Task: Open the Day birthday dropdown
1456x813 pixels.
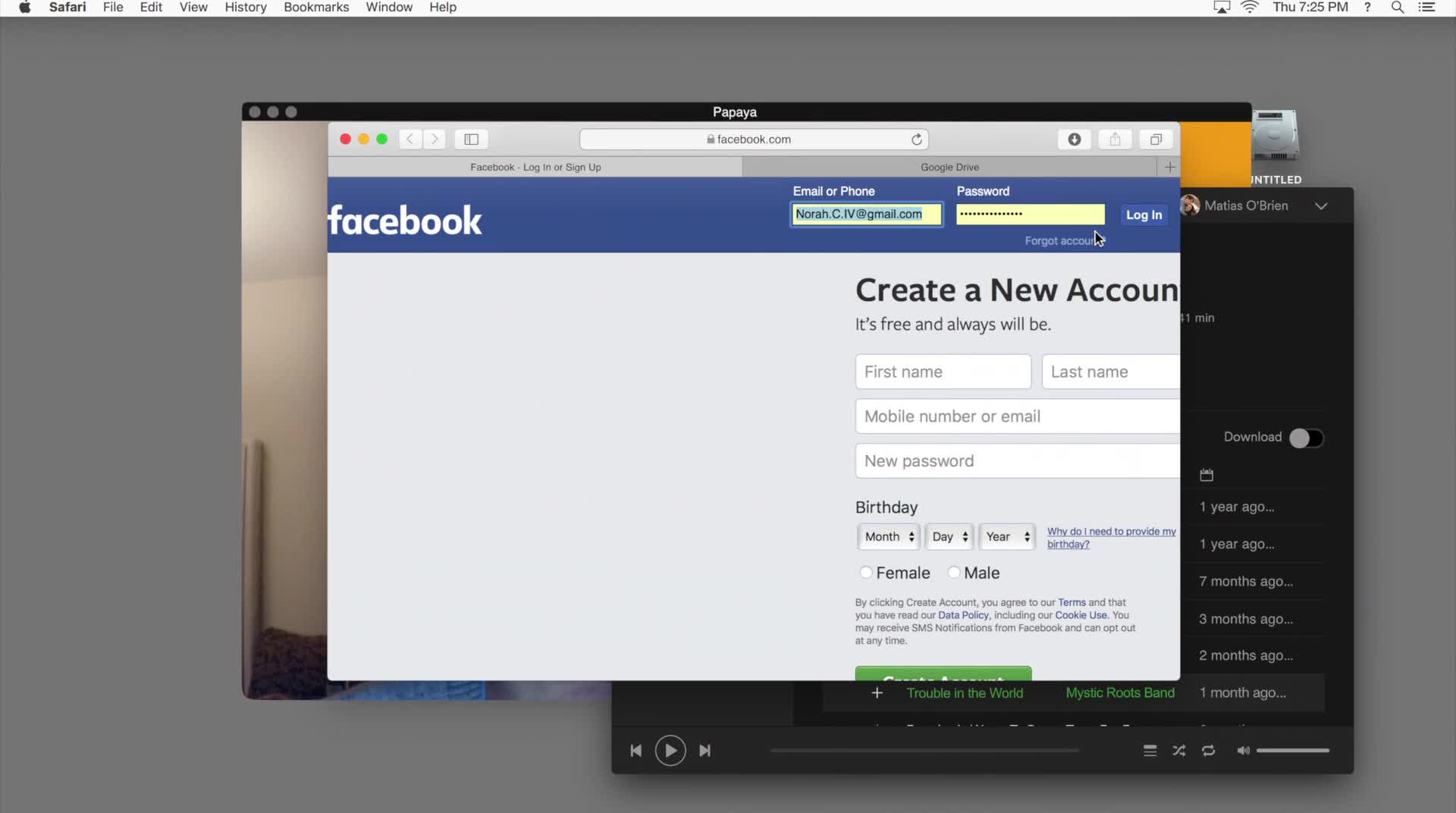Action: tap(949, 536)
